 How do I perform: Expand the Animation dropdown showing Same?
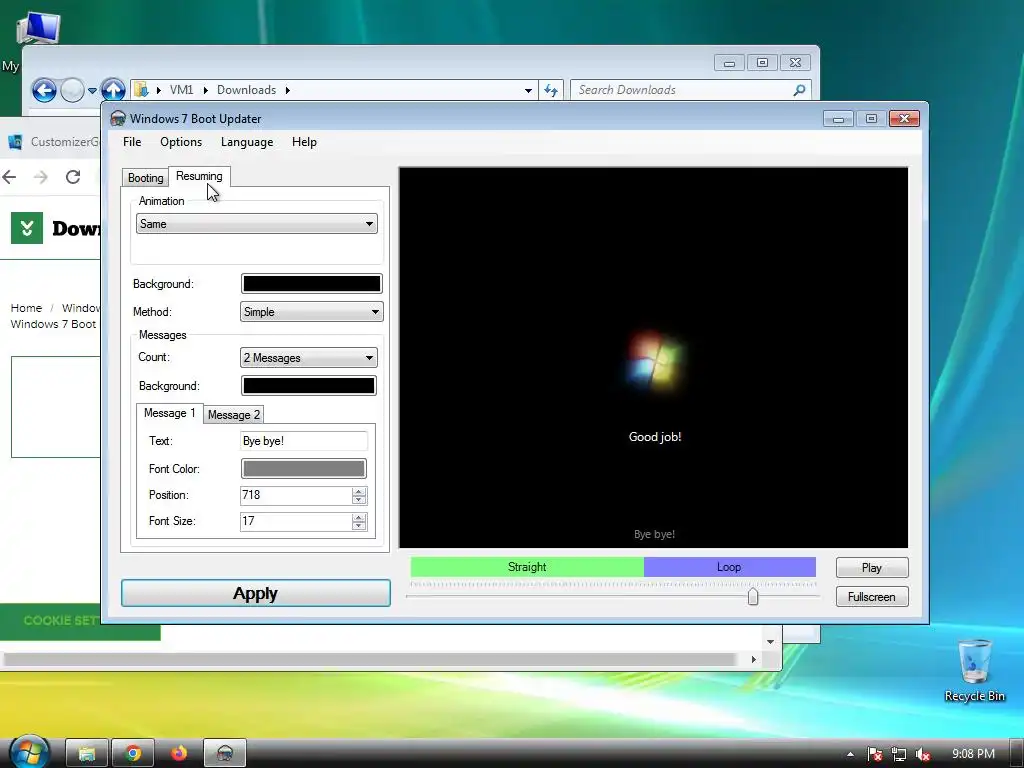coord(257,224)
